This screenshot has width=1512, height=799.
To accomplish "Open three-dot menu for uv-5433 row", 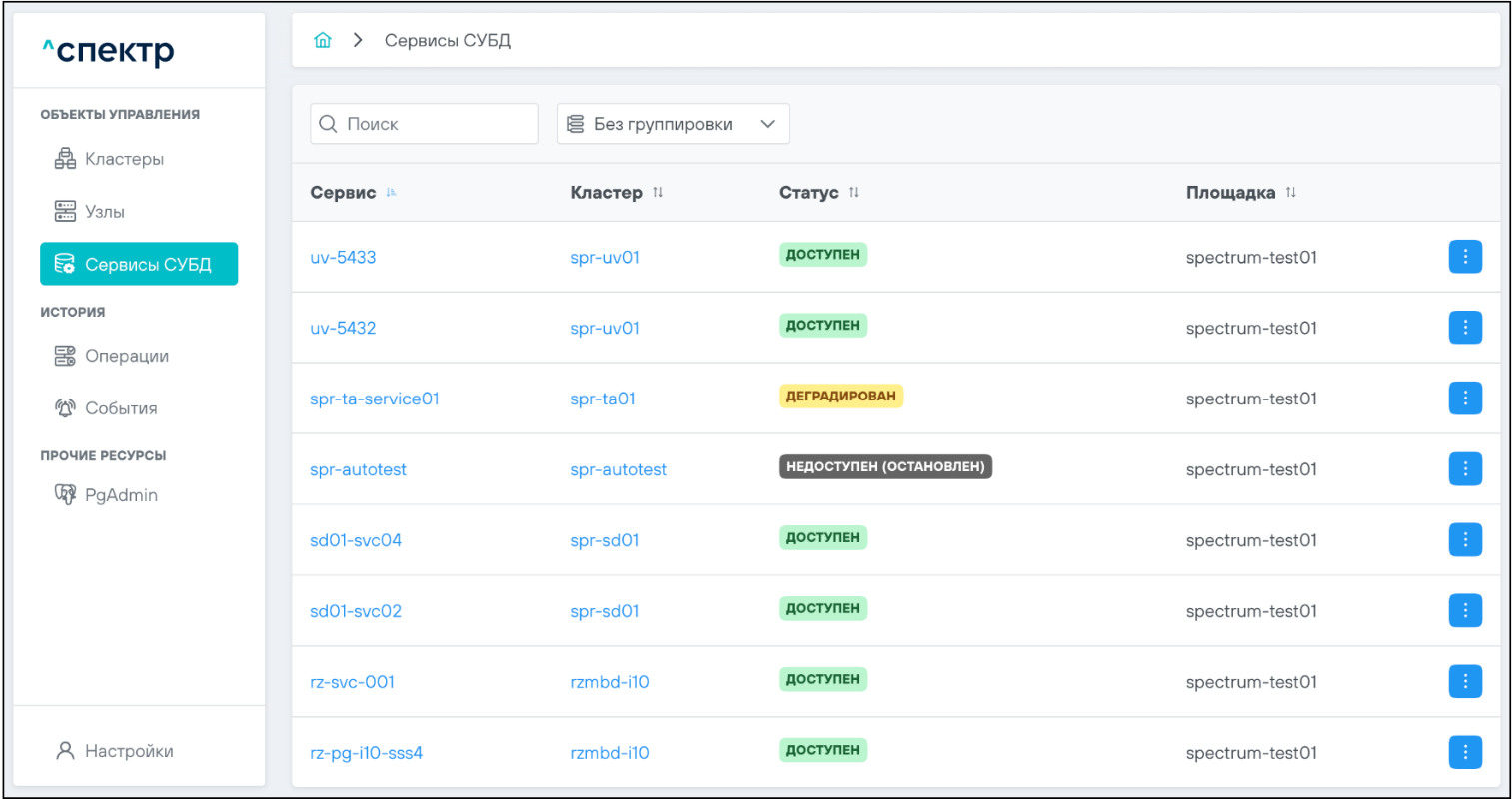I will click(1464, 257).
